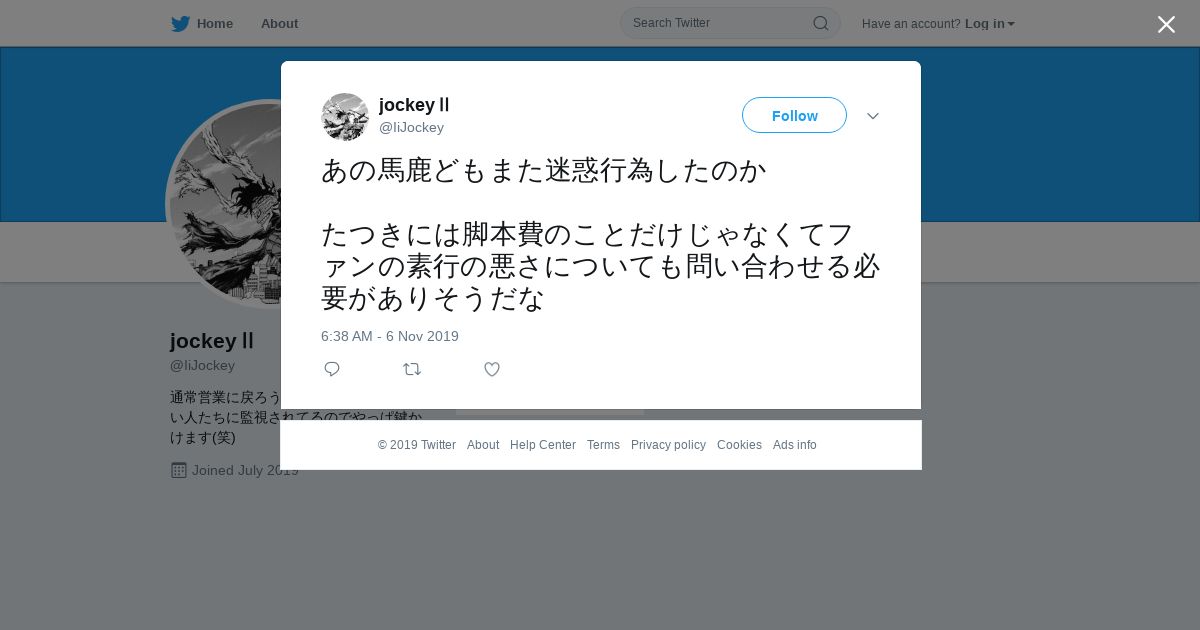The height and width of the screenshot is (630, 1200).
Task: Follow the jockey II account
Action: [794, 115]
